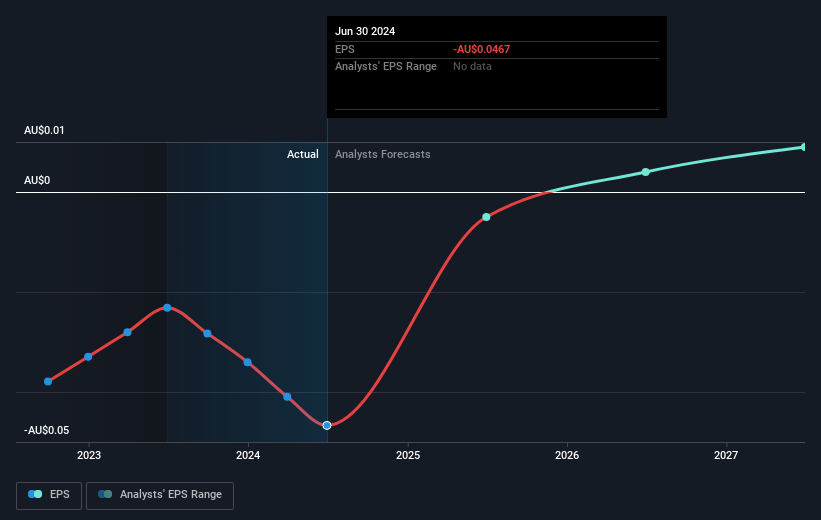Click the data point just after the mid-2023 peak
Viewport: 821px width, 520px height.
[x=207, y=333]
